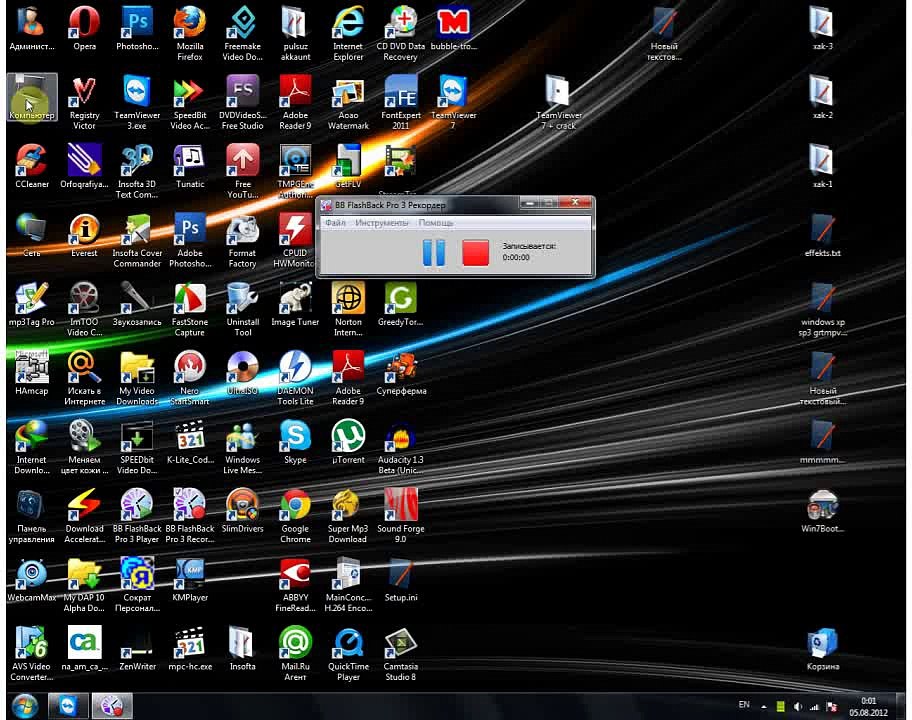The height and width of the screenshot is (720, 912).
Task: Select the CCleaner shortcut
Action: point(32,166)
